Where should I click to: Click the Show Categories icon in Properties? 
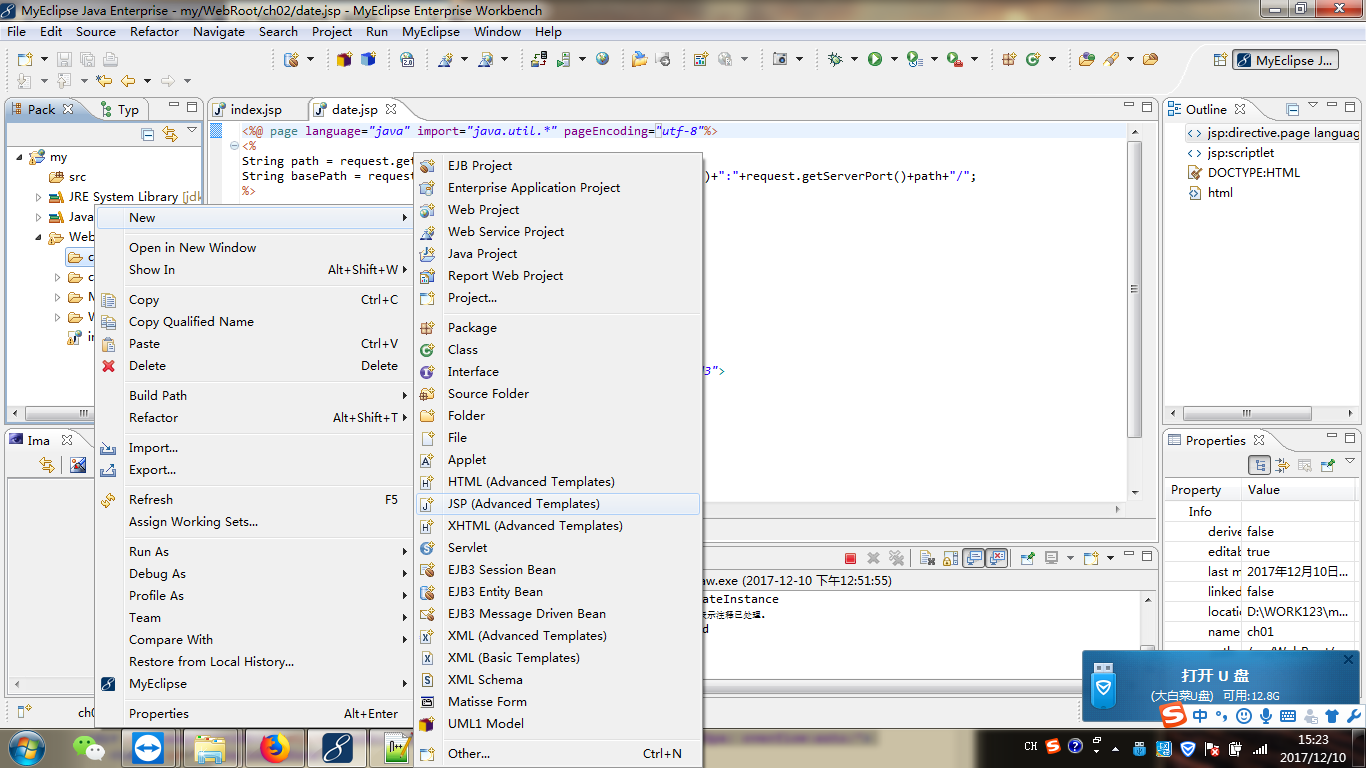[x=1259, y=465]
